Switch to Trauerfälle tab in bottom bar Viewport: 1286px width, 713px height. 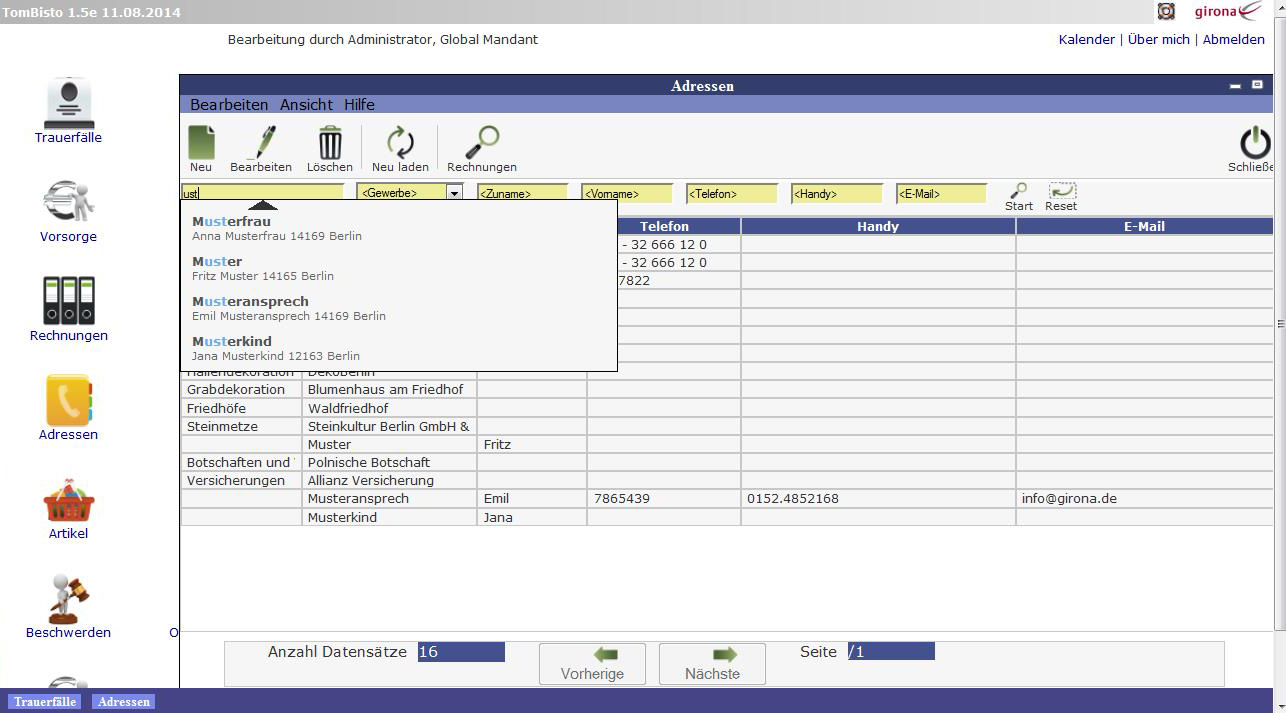[45, 702]
